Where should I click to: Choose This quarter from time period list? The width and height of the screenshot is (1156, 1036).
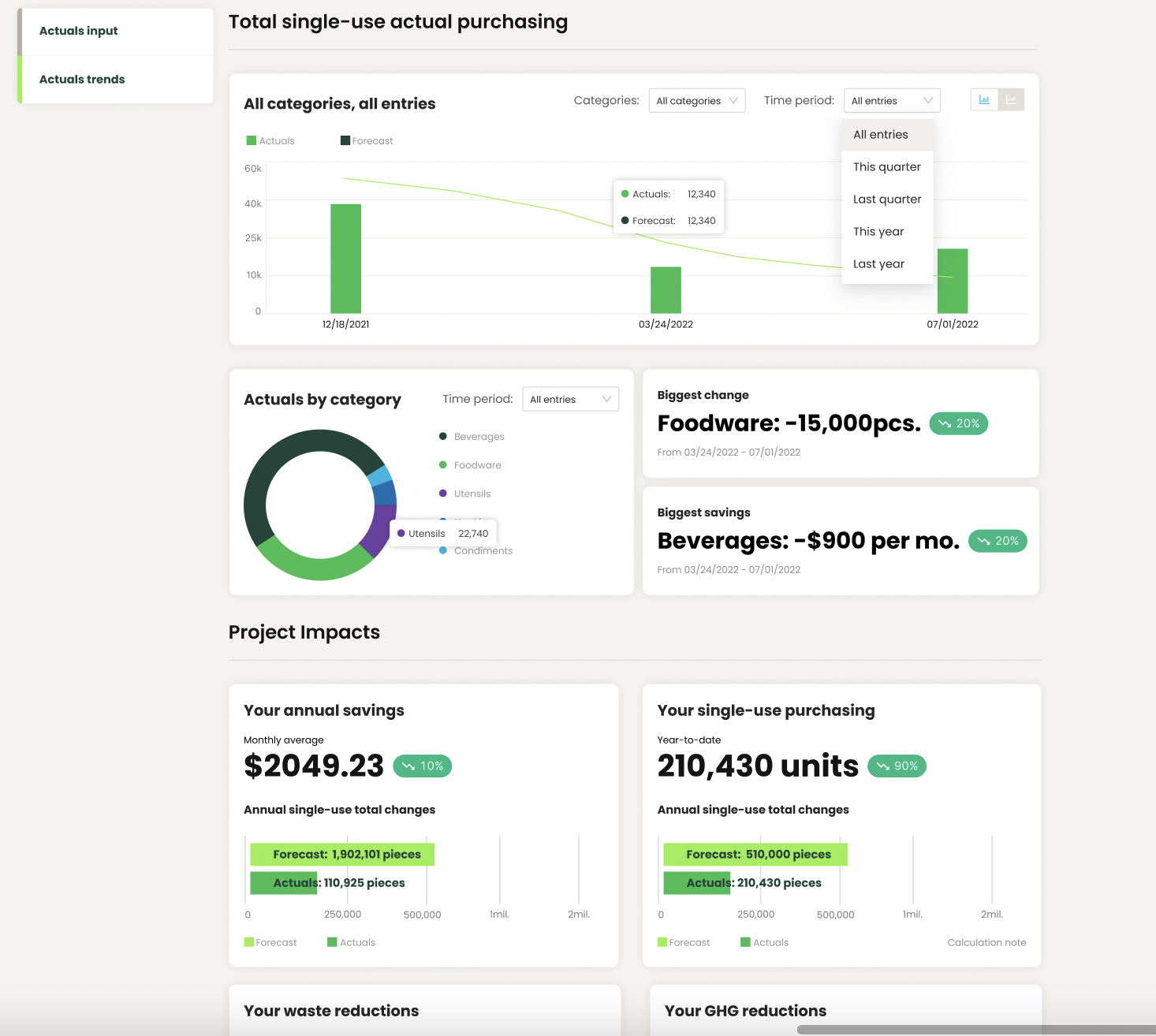[888, 167]
